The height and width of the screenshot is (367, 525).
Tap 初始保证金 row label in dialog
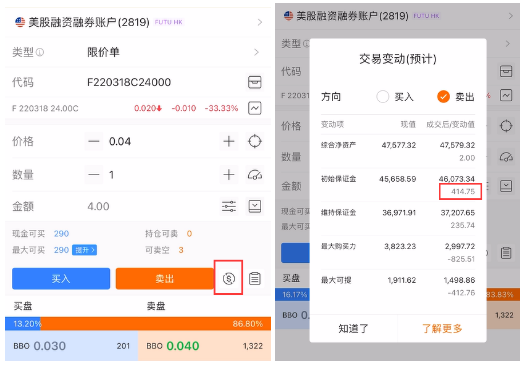coord(338,179)
